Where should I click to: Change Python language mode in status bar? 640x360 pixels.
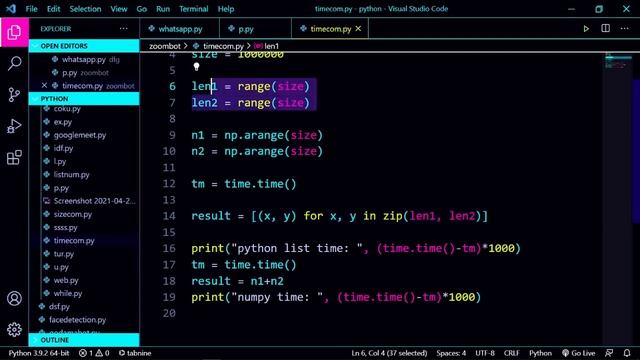(x=540, y=353)
